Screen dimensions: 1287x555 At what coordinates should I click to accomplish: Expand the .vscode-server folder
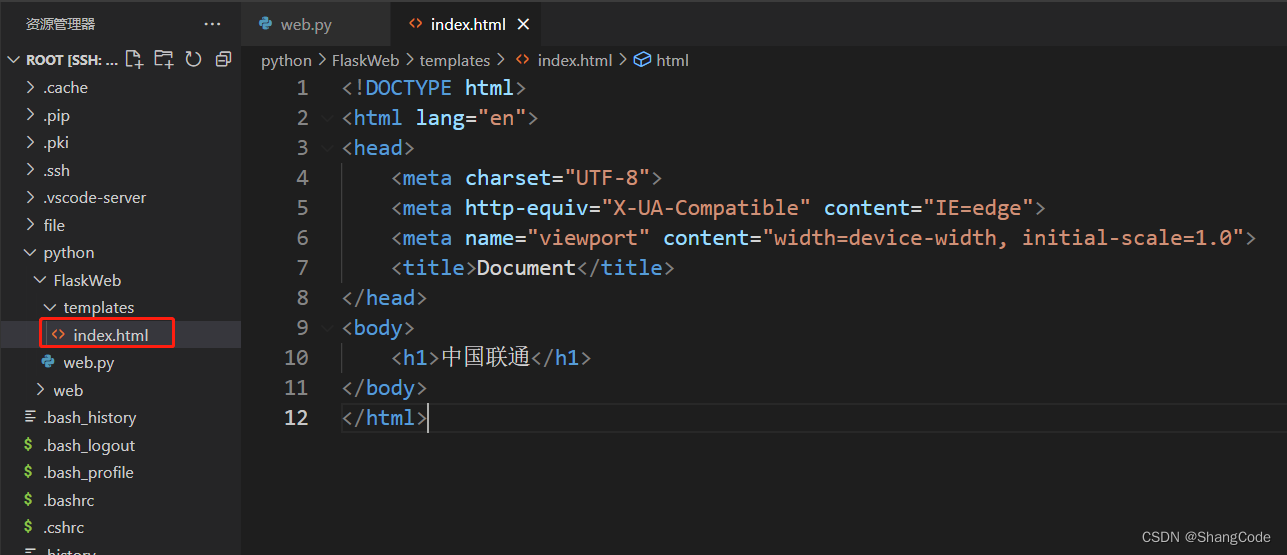[x=94, y=198]
